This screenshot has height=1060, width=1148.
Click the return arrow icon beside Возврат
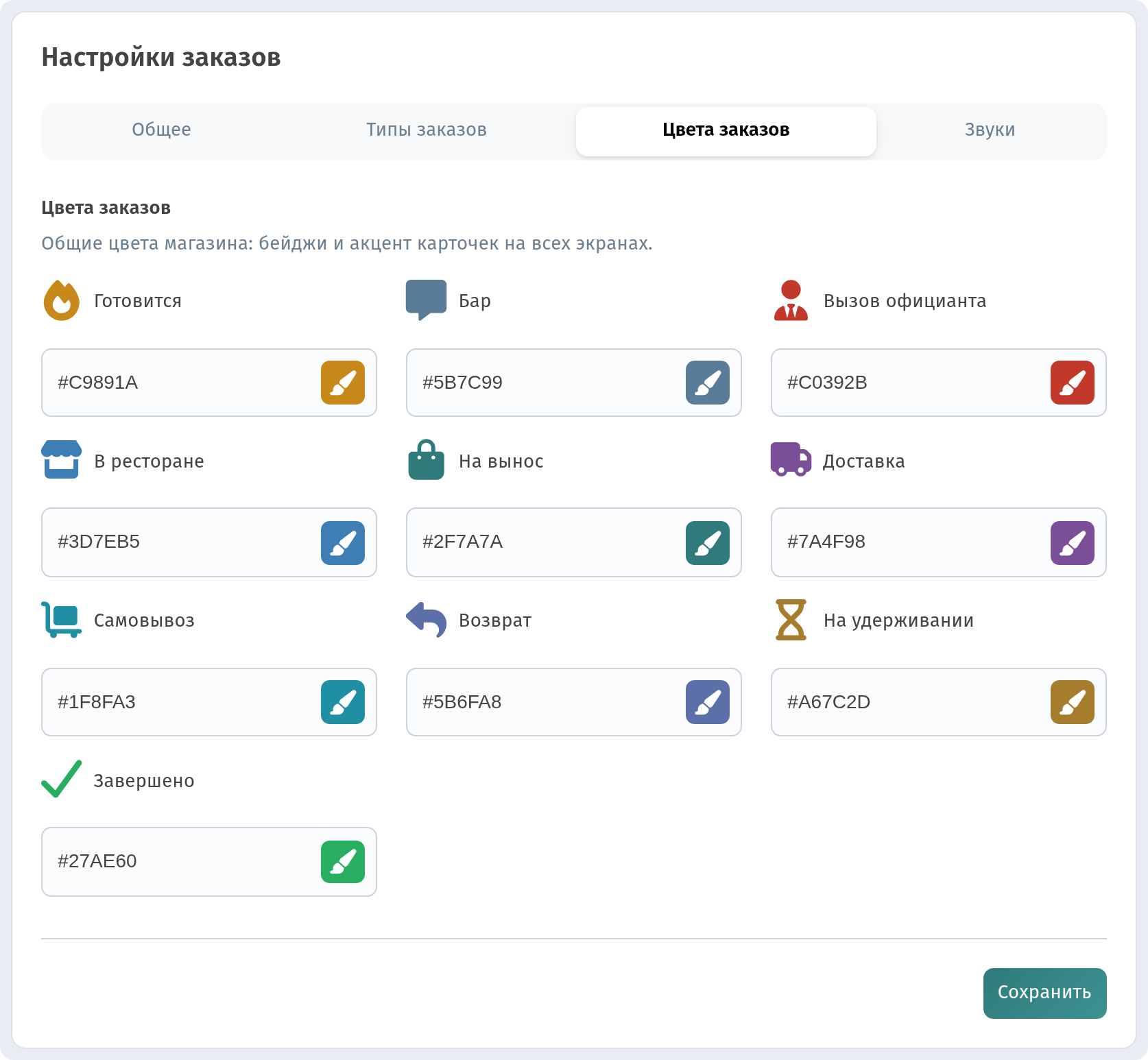(x=426, y=620)
